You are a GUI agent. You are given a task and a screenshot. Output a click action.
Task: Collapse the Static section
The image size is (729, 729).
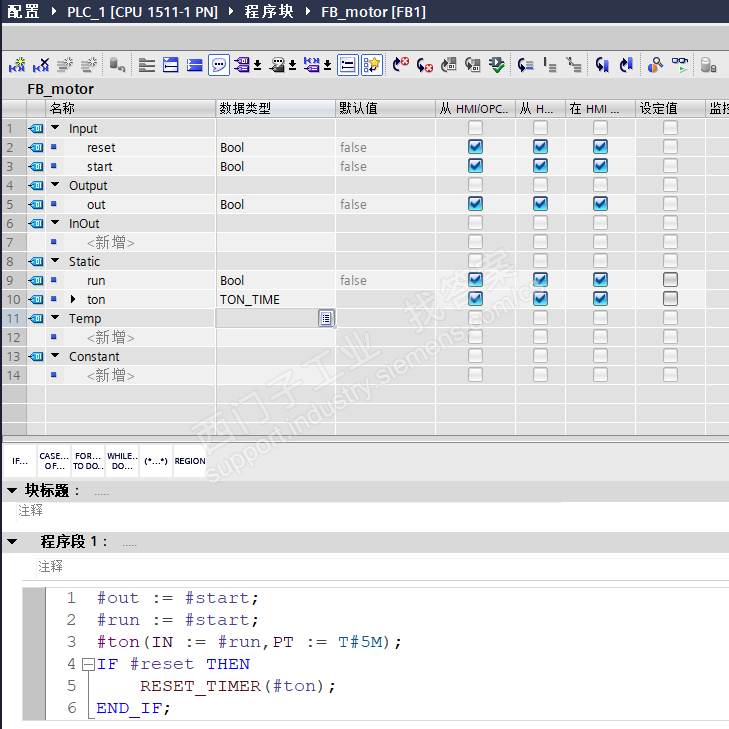point(55,261)
